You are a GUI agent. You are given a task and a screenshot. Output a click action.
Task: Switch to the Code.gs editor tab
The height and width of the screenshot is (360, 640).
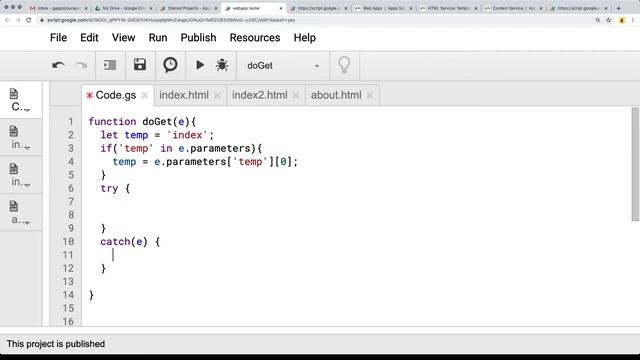116,95
